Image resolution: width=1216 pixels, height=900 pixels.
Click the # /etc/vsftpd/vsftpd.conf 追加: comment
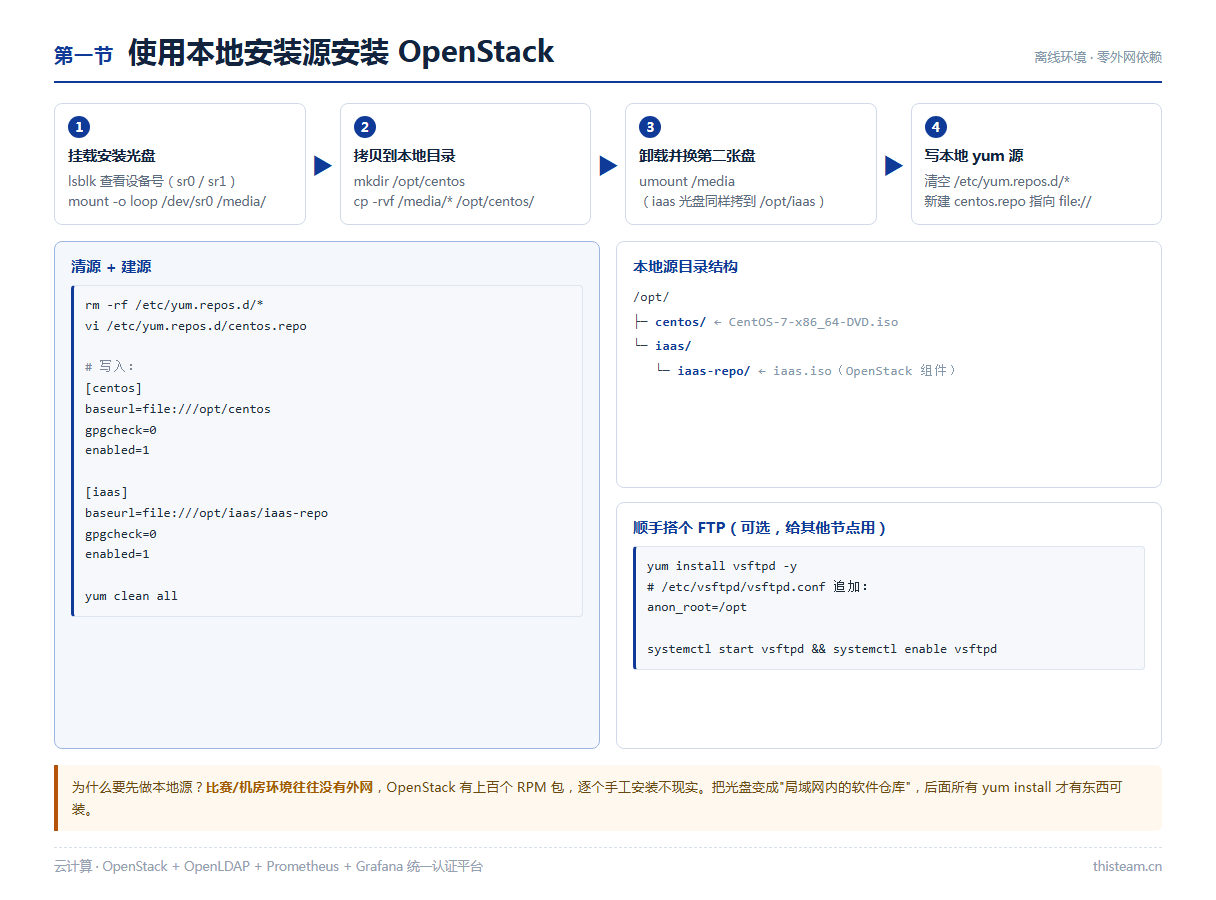pyautogui.click(x=758, y=587)
